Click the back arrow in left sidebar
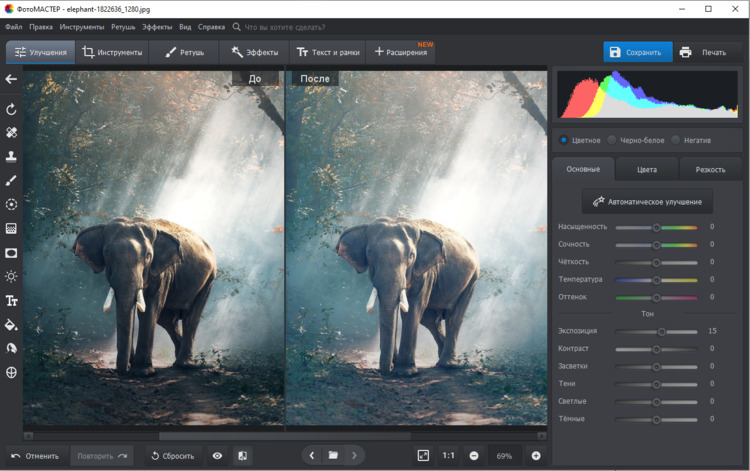This screenshot has width=750, height=471. point(12,79)
